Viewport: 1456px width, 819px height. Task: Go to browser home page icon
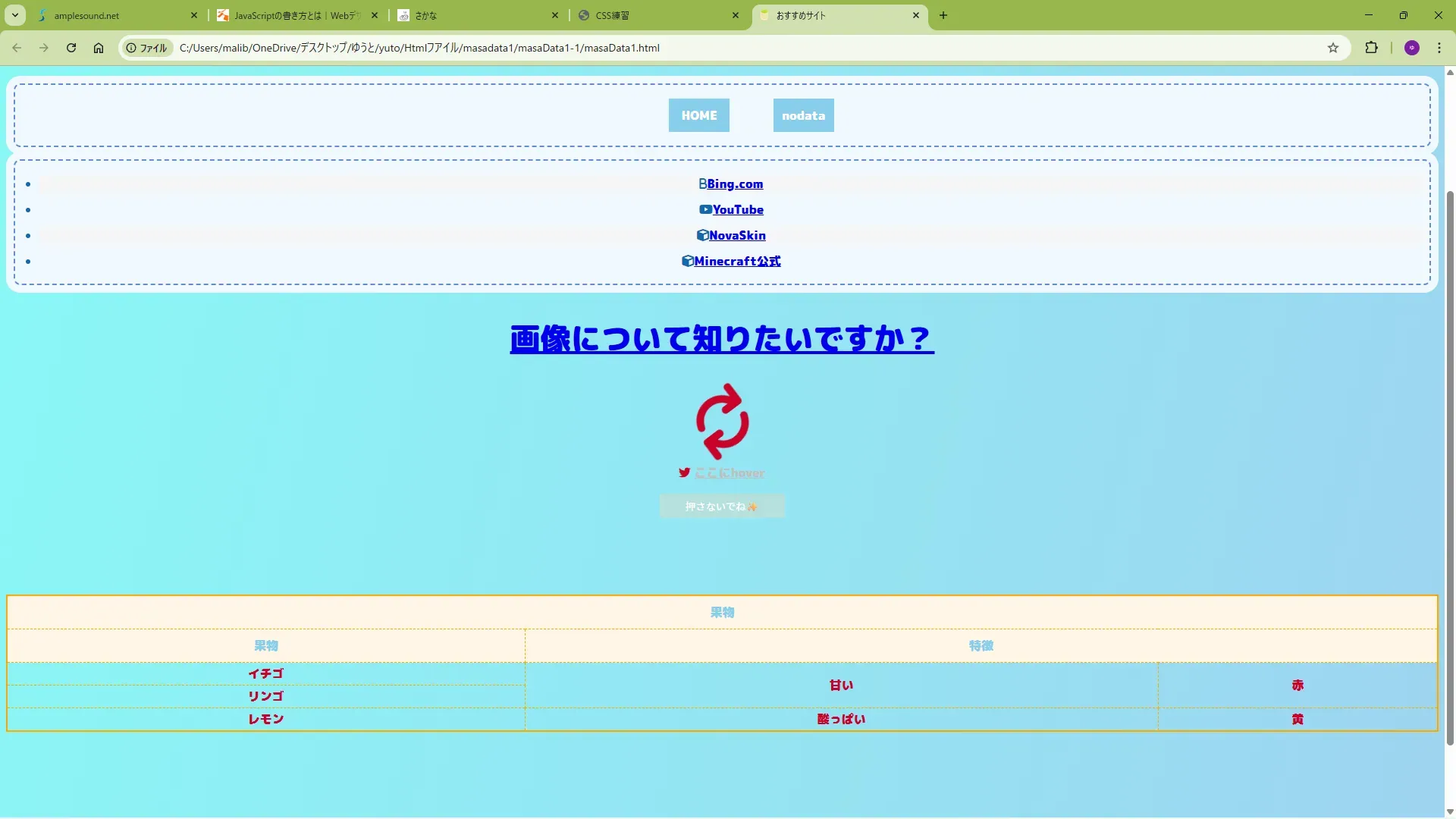[x=99, y=48]
